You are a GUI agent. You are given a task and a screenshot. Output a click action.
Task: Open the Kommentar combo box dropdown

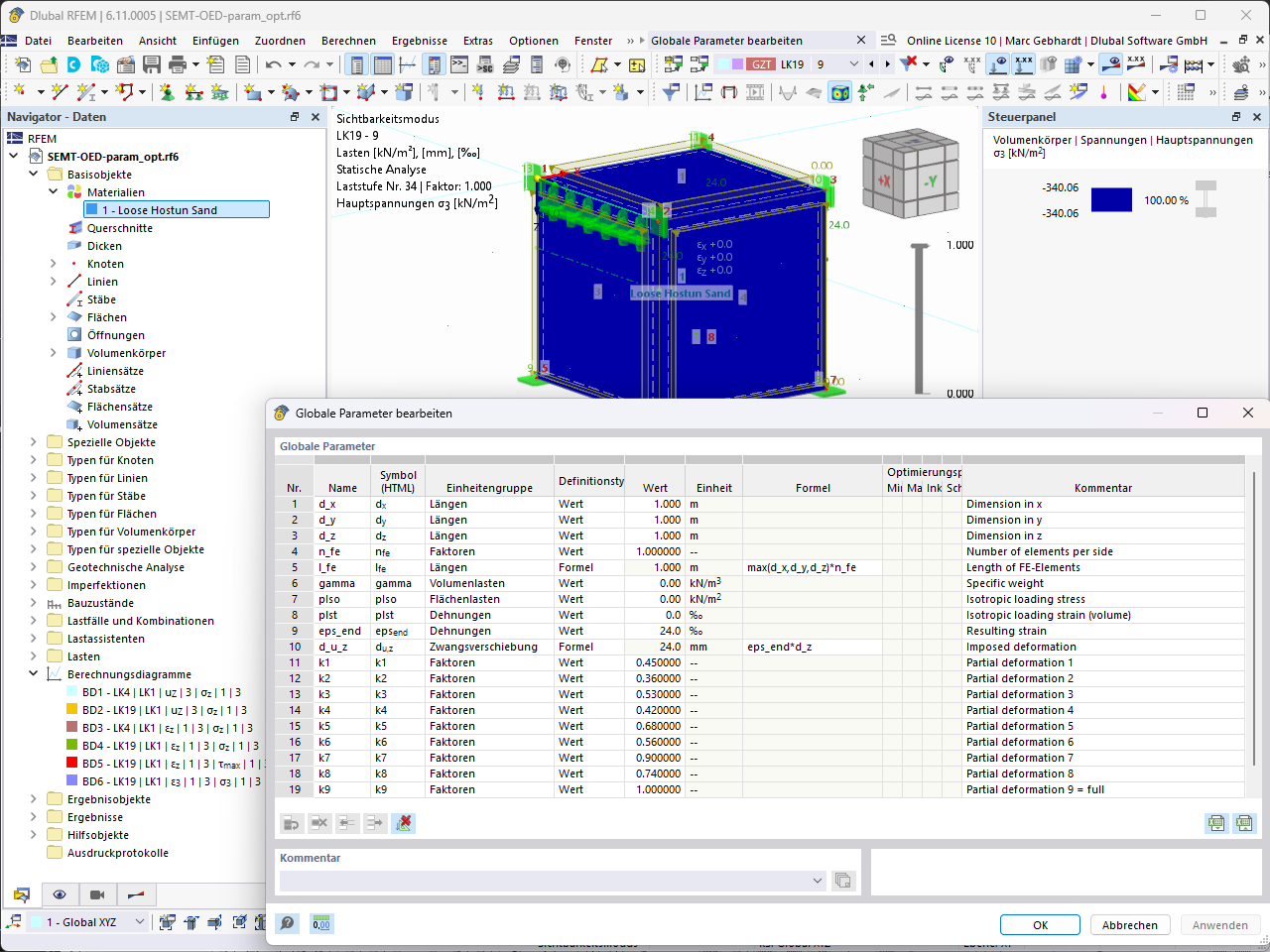click(x=818, y=881)
